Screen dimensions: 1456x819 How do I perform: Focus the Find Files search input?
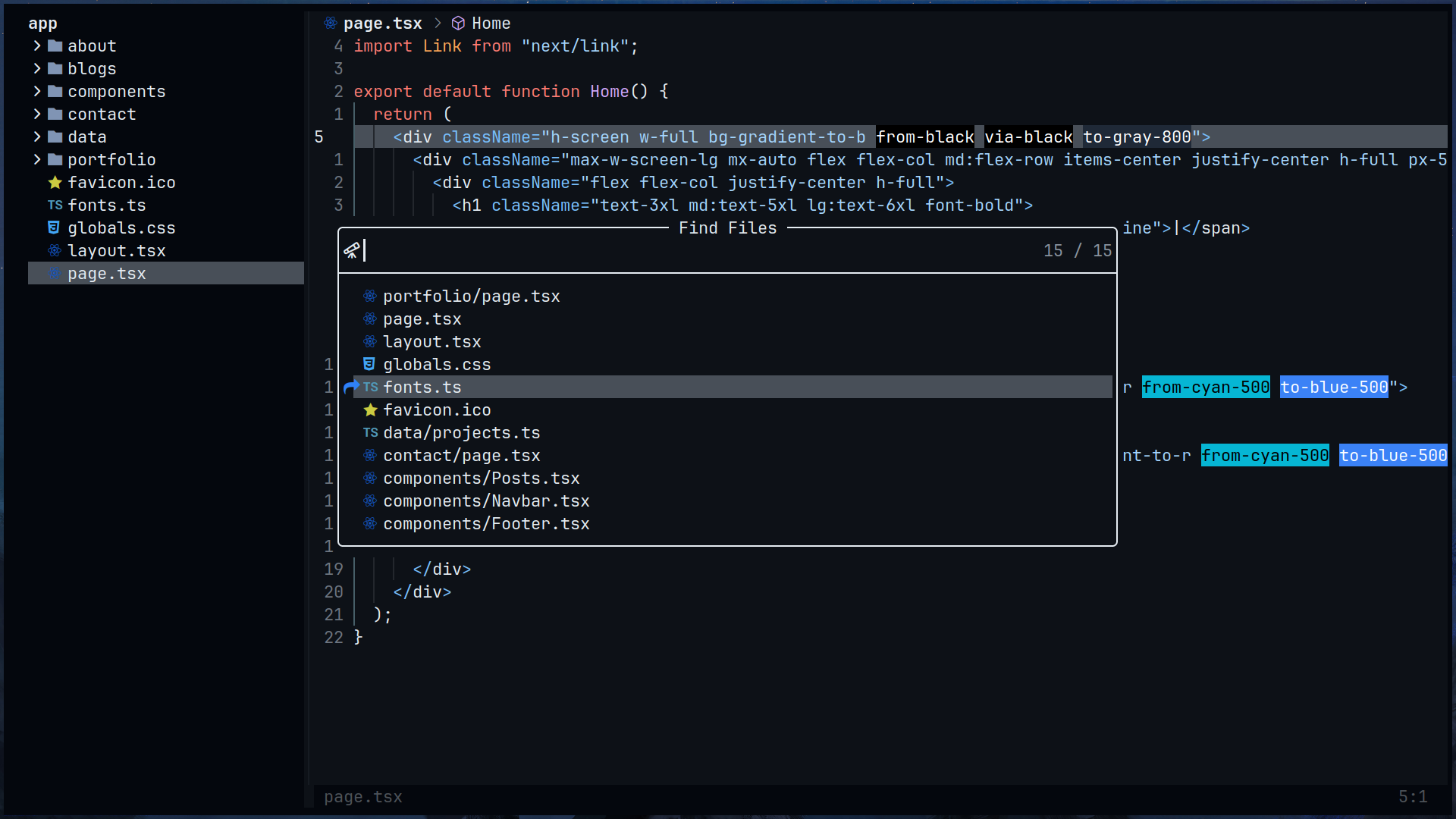pos(682,250)
